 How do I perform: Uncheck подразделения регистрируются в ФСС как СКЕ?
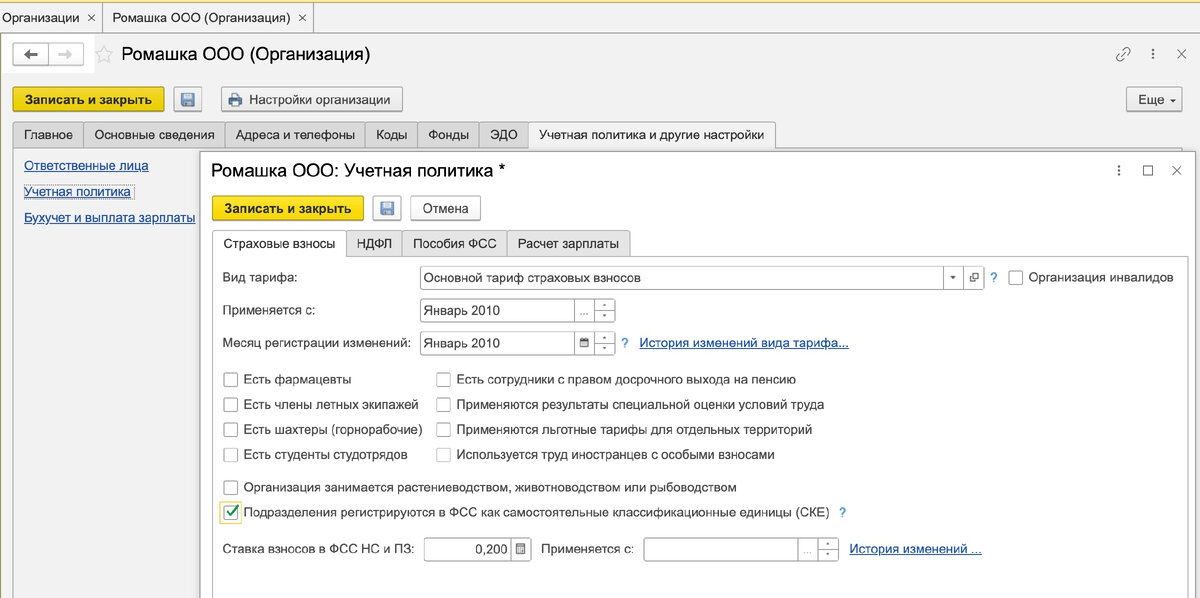click(x=231, y=513)
